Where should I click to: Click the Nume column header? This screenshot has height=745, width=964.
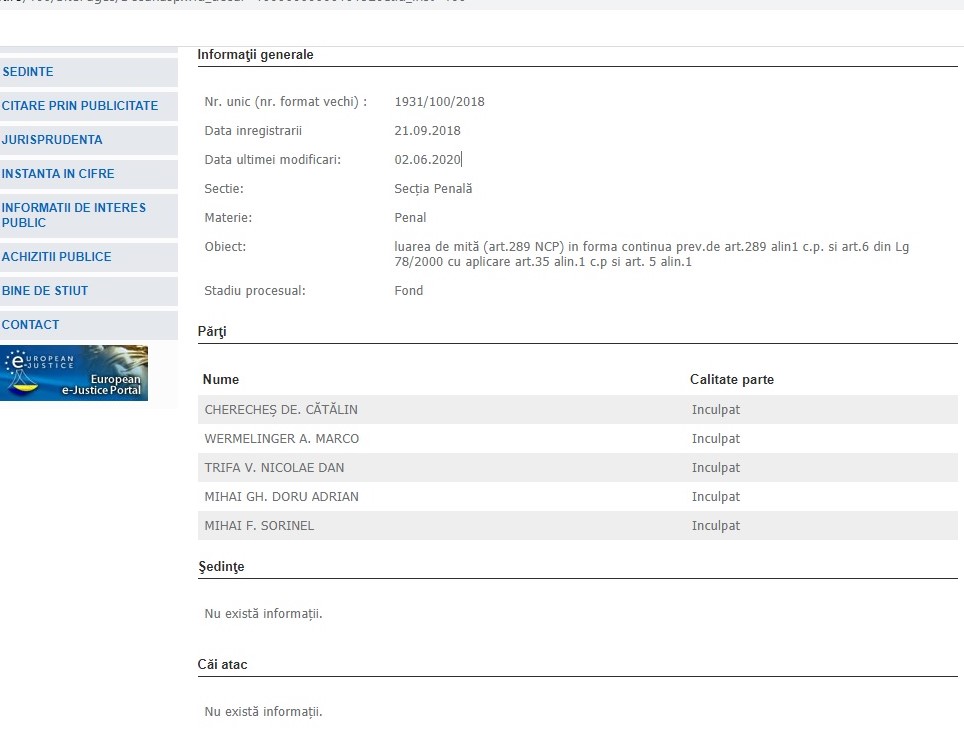coord(221,380)
